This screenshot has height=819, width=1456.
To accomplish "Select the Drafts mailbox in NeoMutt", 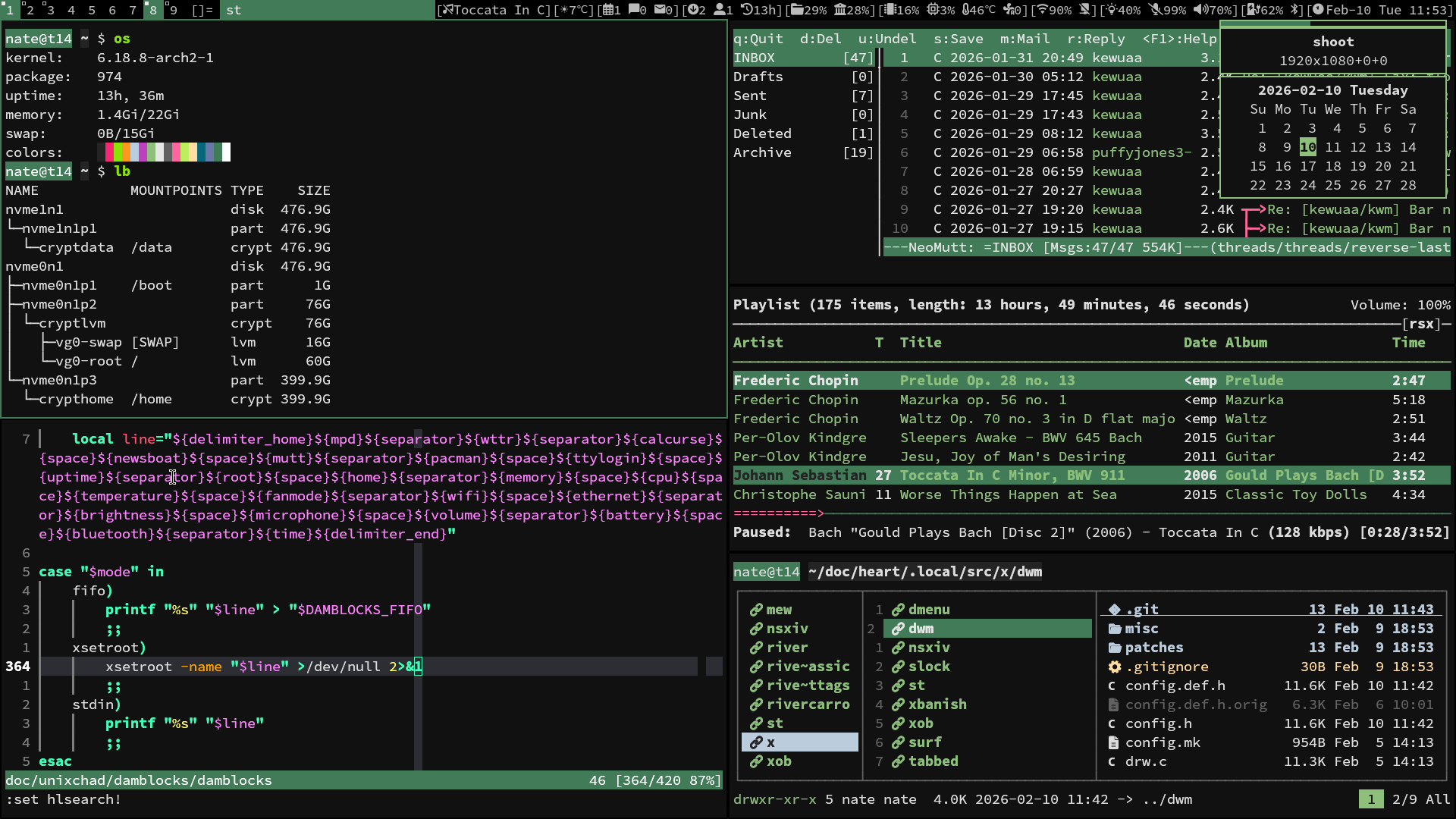I will (803, 77).
